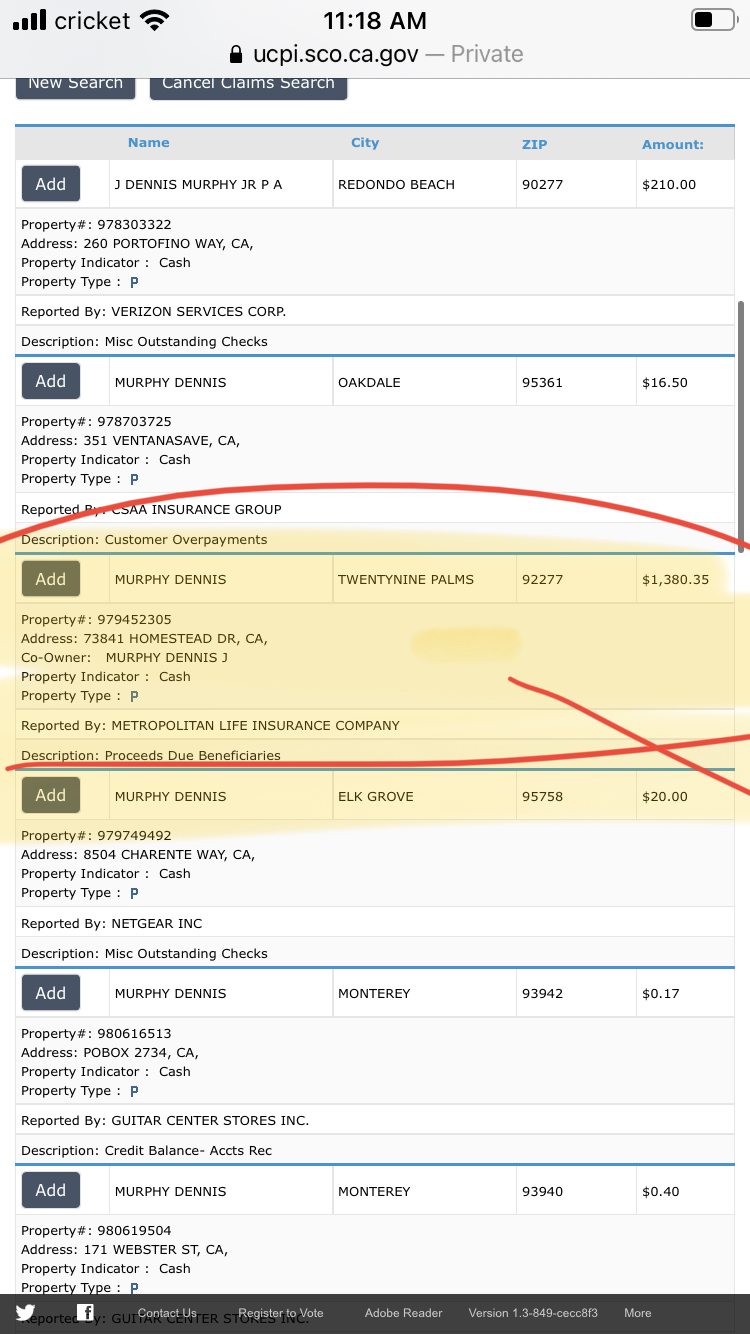Image resolution: width=750 pixels, height=1334 pixels.
Task: Select the $16.50 amount cell
Action: [665, 382]
